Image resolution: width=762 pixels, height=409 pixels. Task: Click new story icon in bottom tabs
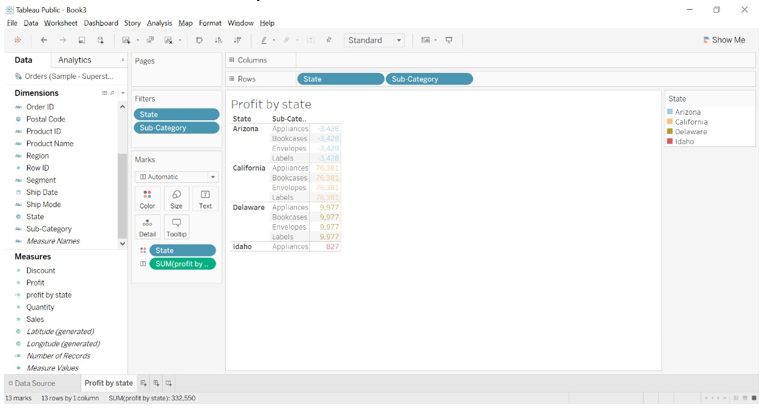point(169,383)
